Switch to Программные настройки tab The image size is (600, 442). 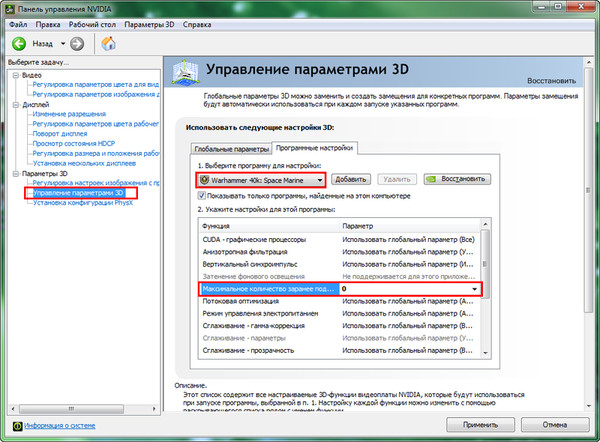(x=315, y=148)
